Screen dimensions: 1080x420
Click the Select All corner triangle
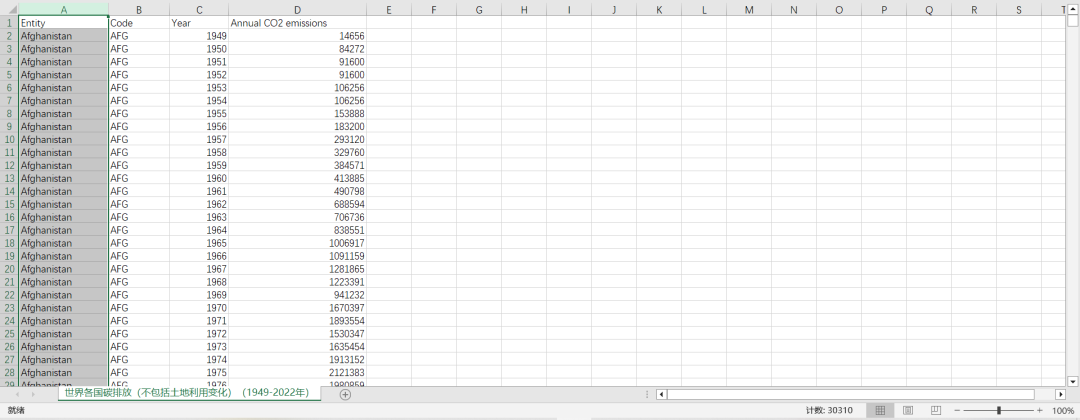tap(10, 10)
